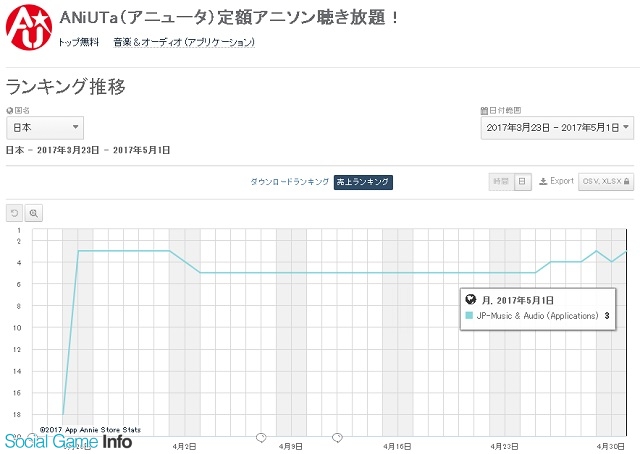Screen dimensions: 640x454
Task: Click the 日本 - 2017年3月23日 - 2017年5月1日 summary text
Action: click(88, 150)
